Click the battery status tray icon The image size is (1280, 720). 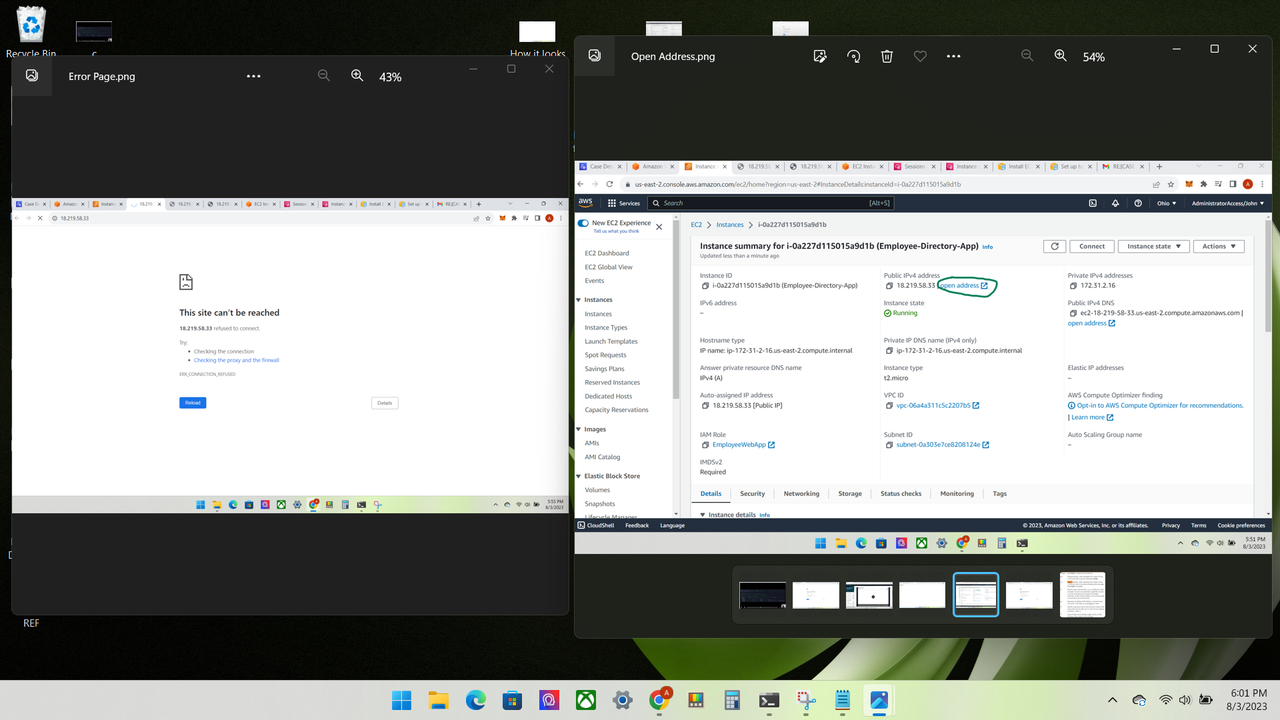pos(1206,700)
